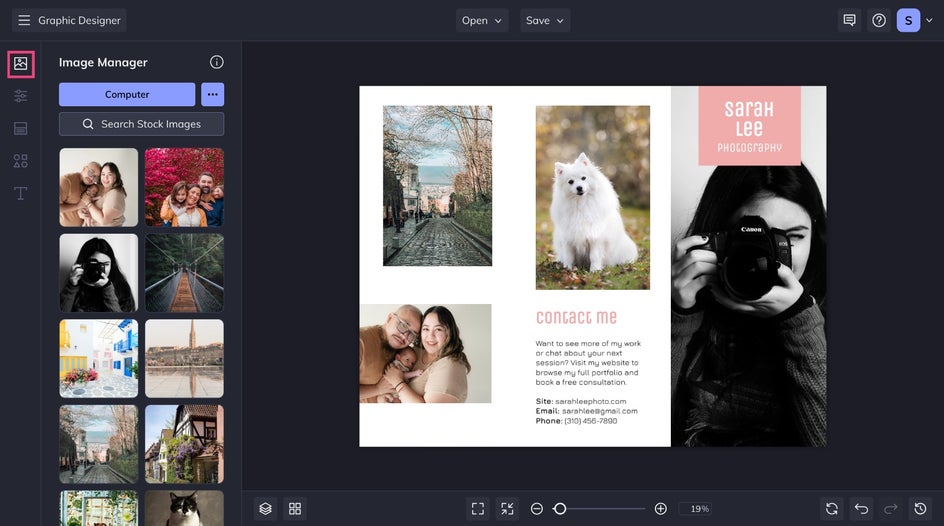
Task: Select the cat thumbnail at panel bottom
Action: tap(184, 508)
